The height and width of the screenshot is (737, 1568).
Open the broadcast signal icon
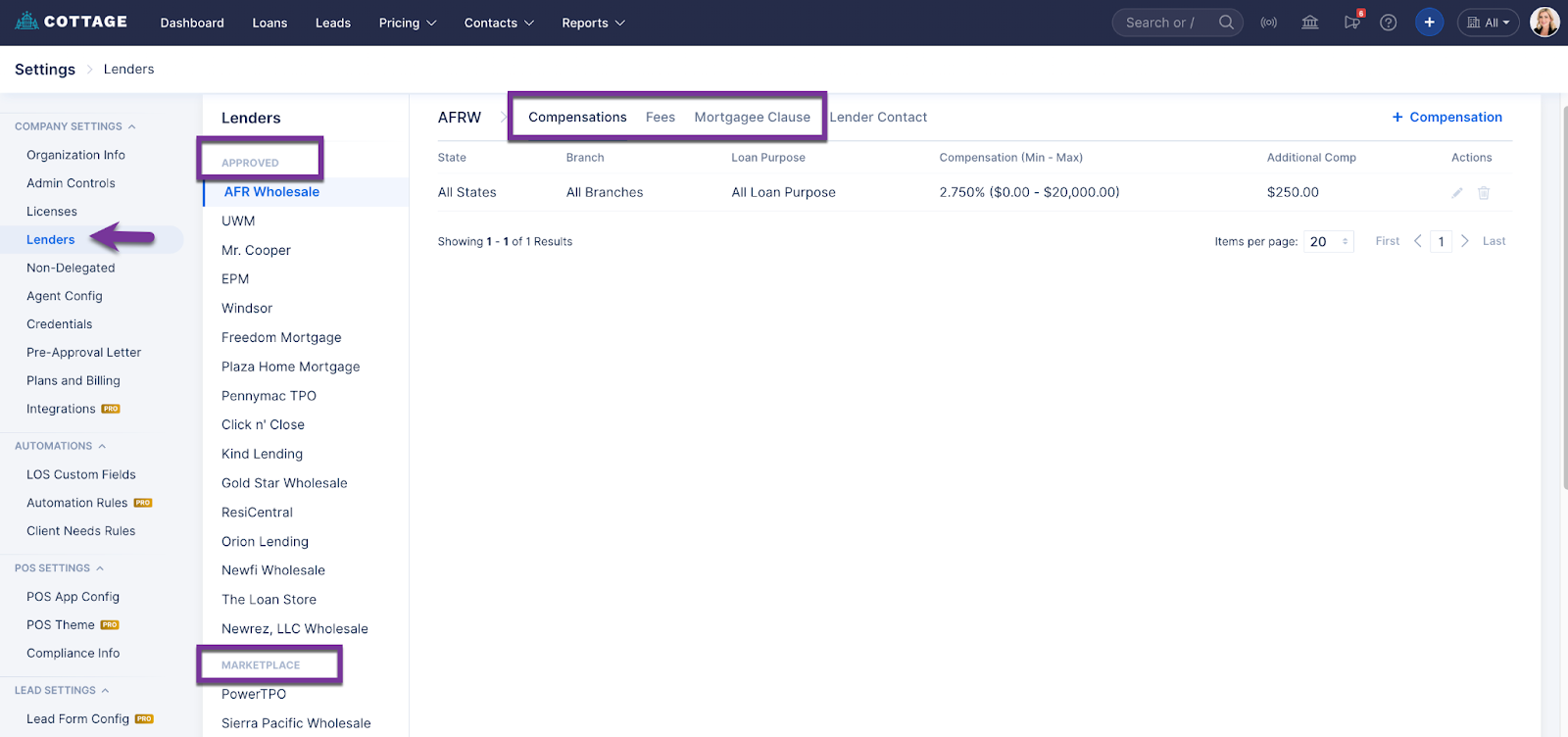pyautogui.click(x=1269, y=23)
